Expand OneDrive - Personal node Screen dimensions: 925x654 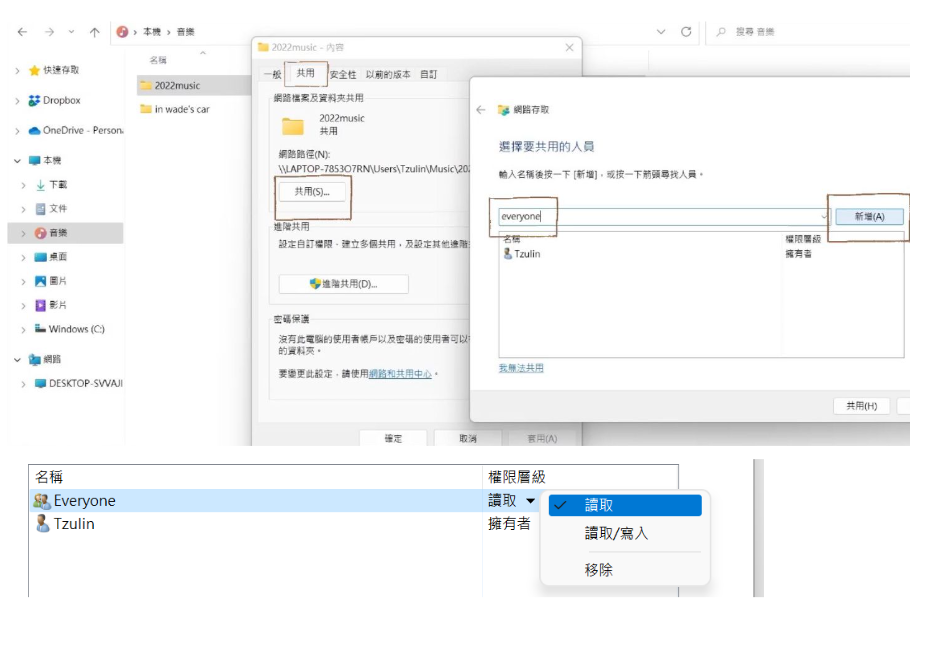[17, 131]
